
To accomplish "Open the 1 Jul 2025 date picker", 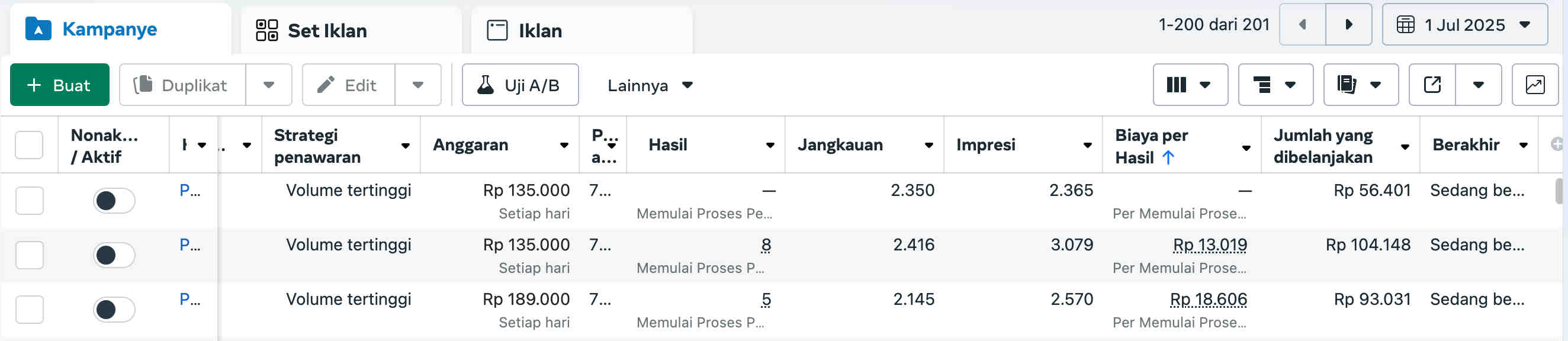I will [1464, 24].
